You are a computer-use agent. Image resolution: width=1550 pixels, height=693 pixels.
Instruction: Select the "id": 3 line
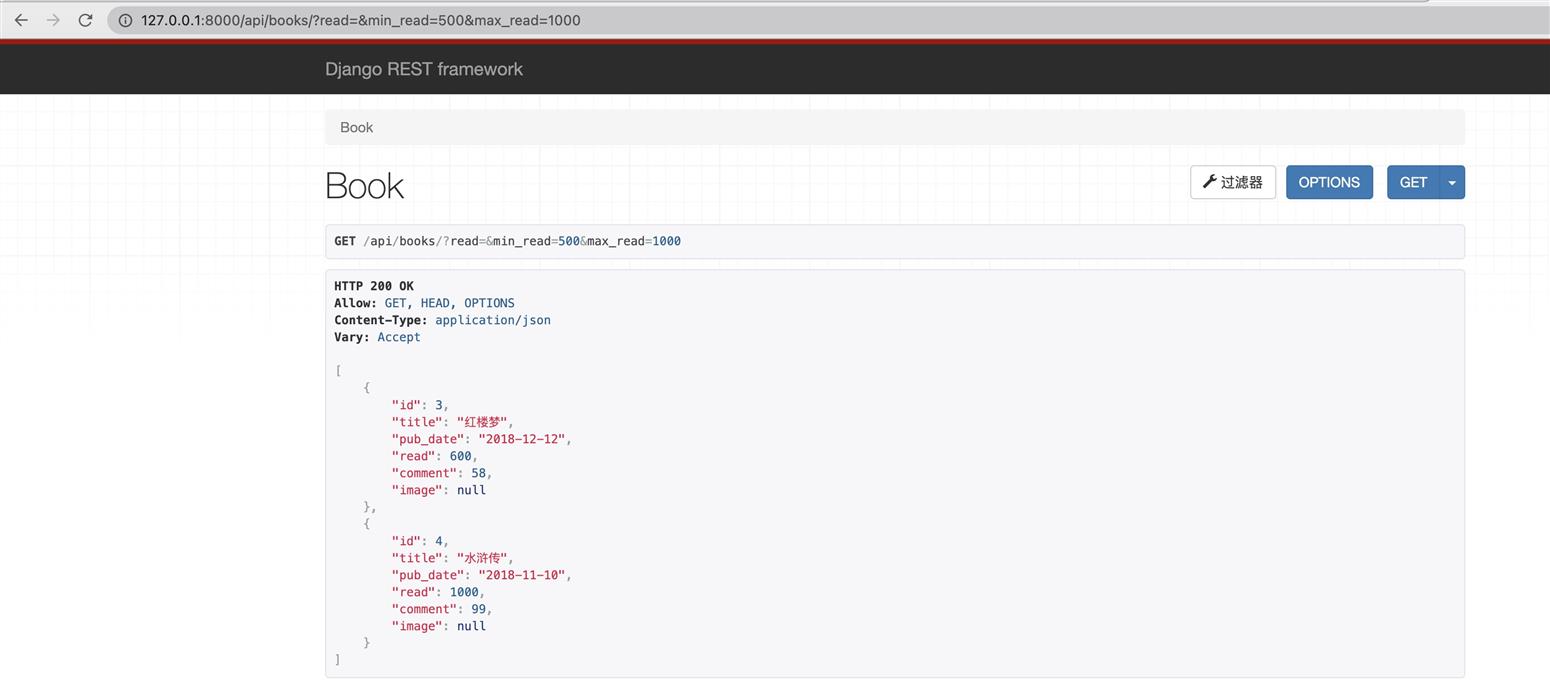(420, 405)
